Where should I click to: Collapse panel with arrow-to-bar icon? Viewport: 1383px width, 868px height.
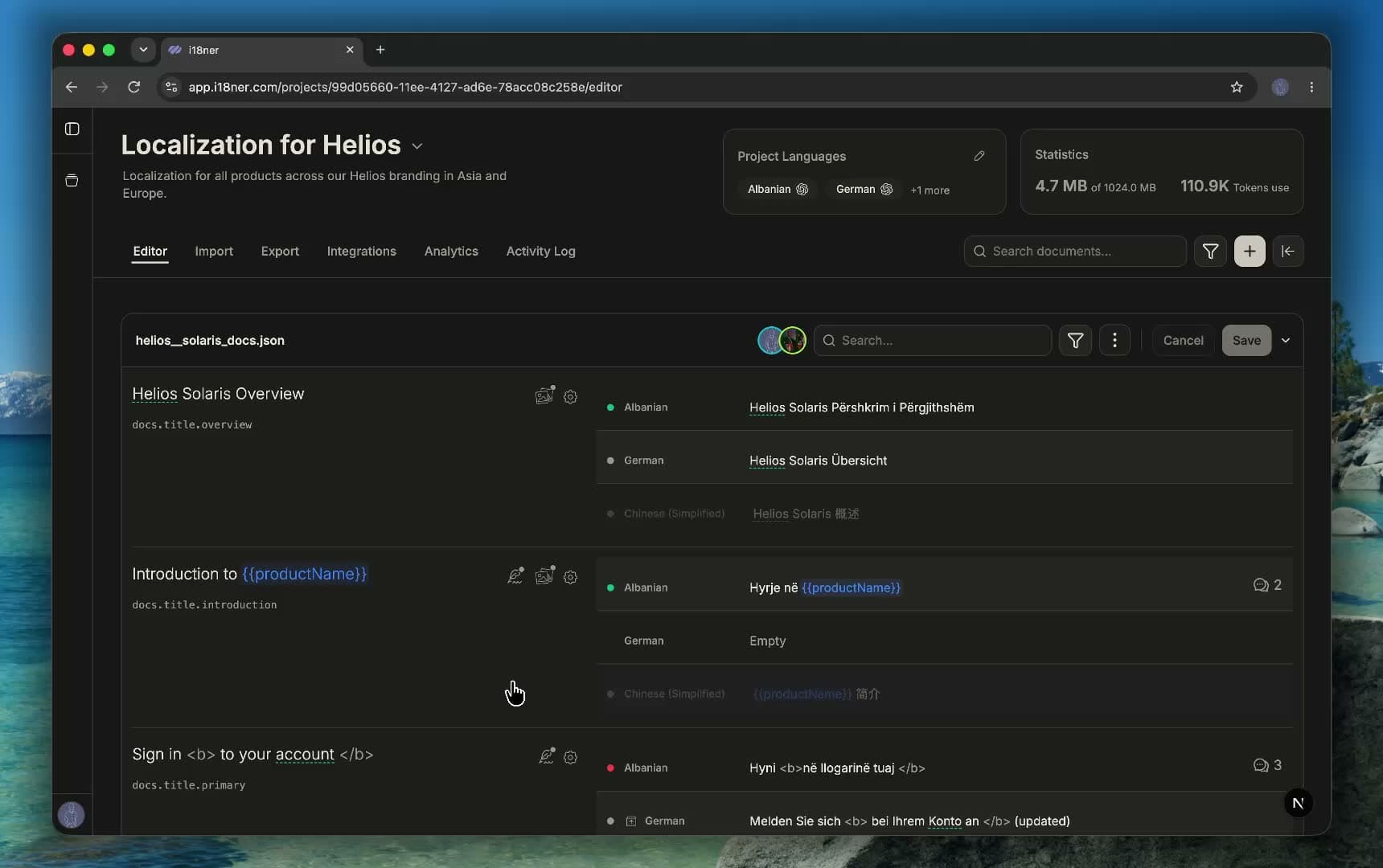click(1287, 252)
